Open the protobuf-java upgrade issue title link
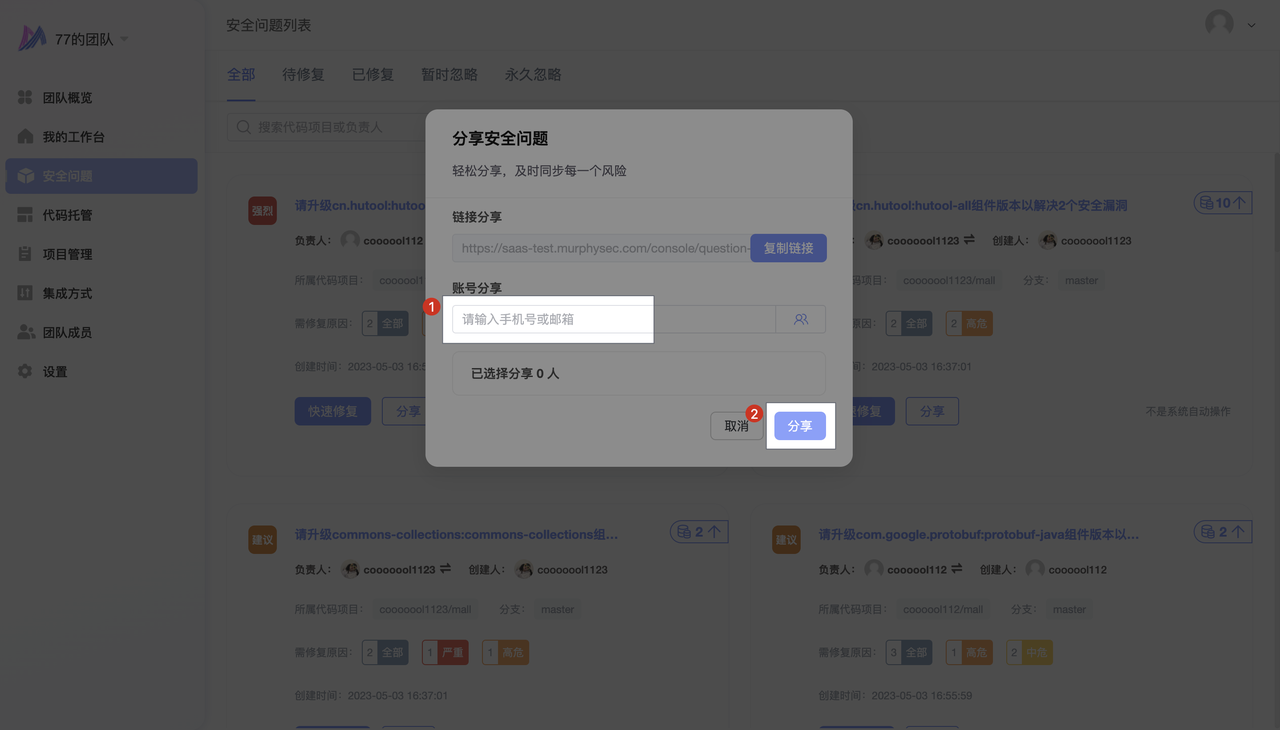Screen dimensions: 1280x730 (x=978, y=535)
